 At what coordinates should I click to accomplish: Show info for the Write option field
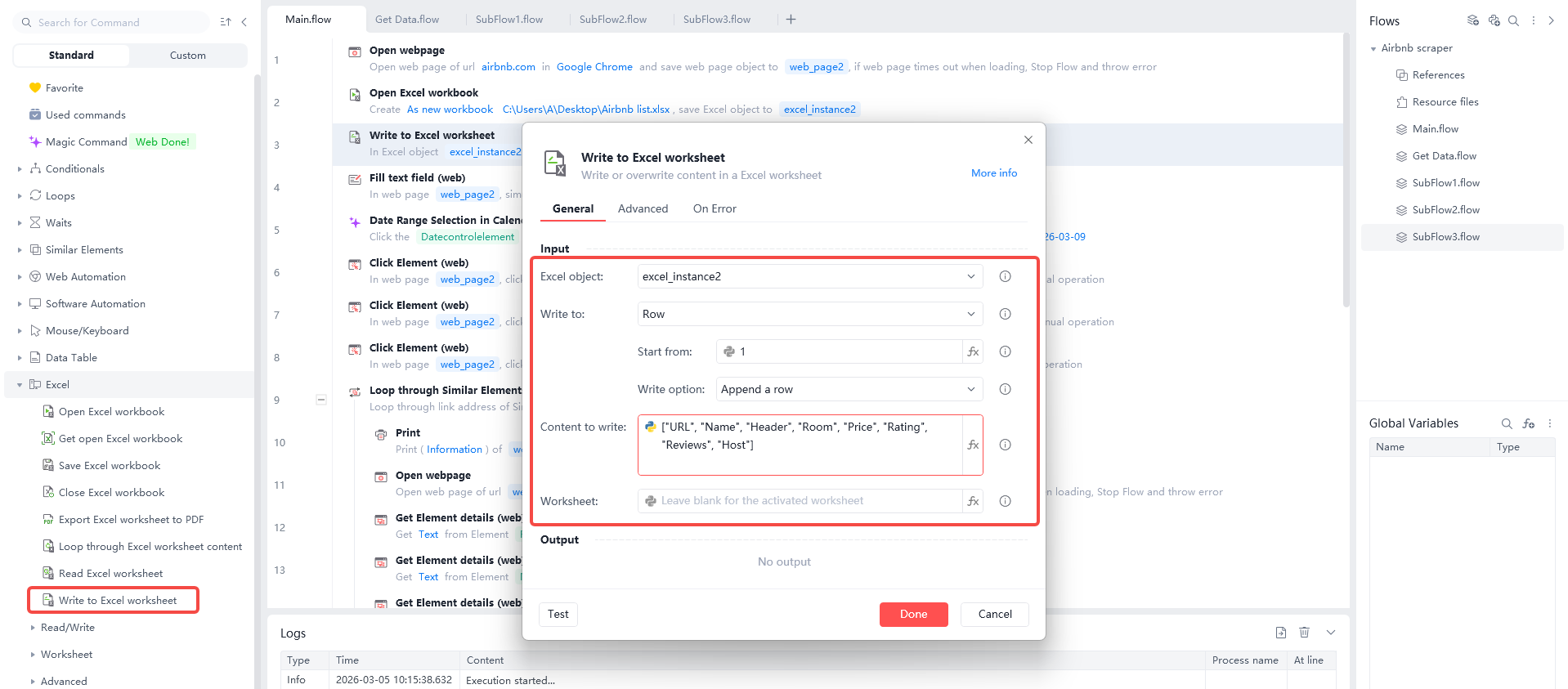pyautogui.click(x=1005, y=389)
